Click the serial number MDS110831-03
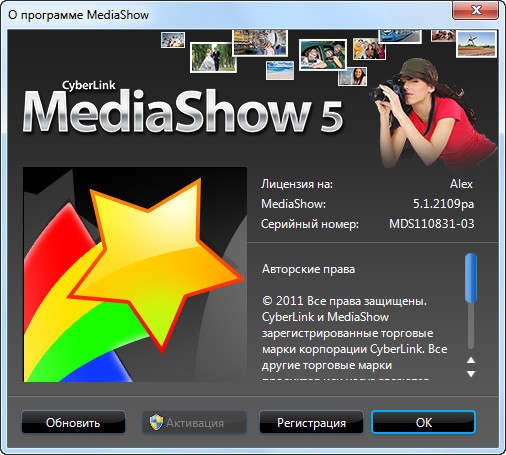 [431, 224]
